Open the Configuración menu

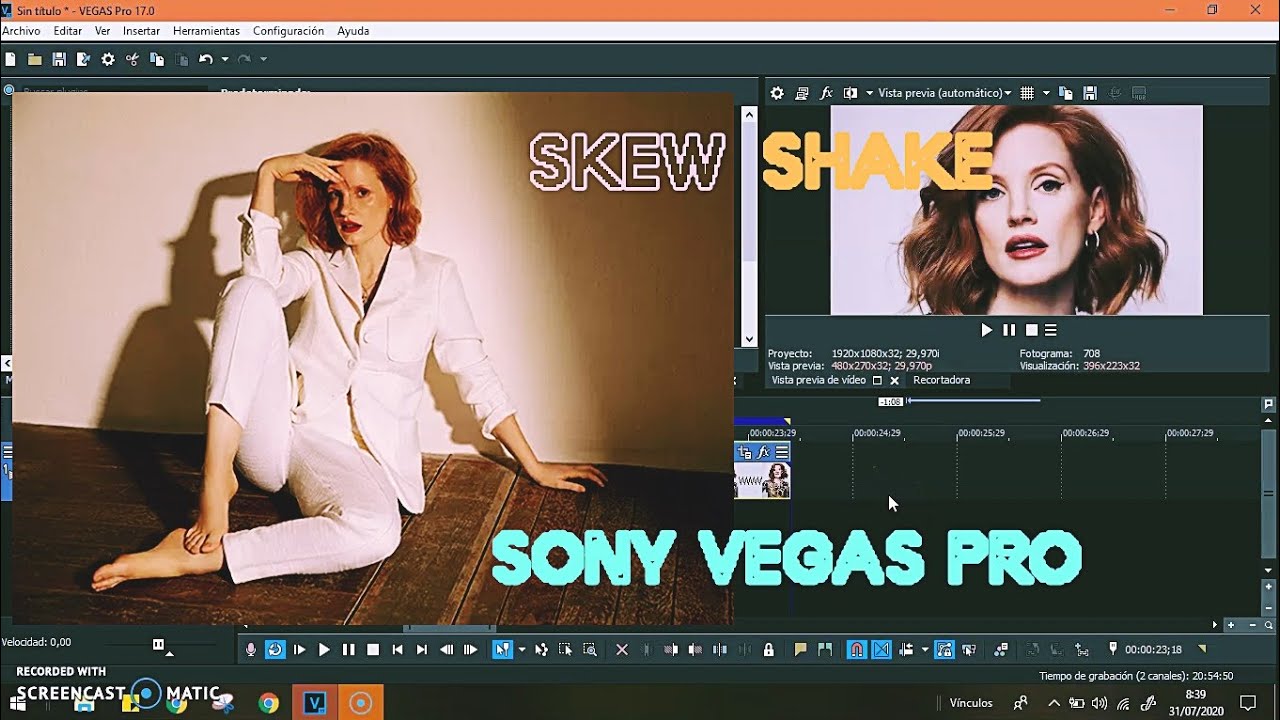pyautogui.click(x=288, y=31)
